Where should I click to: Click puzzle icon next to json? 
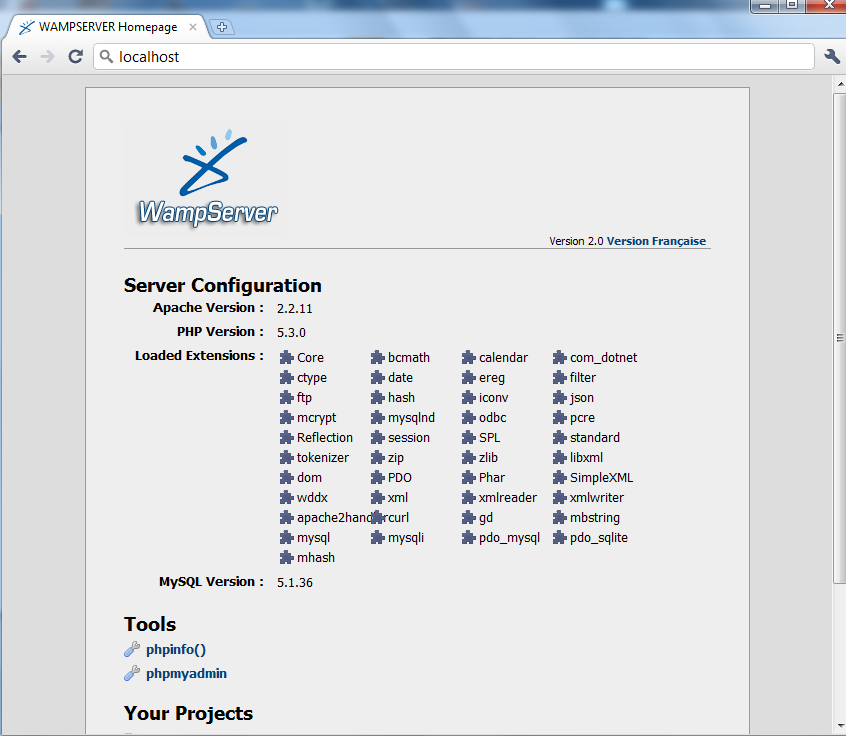coord(560,398)
